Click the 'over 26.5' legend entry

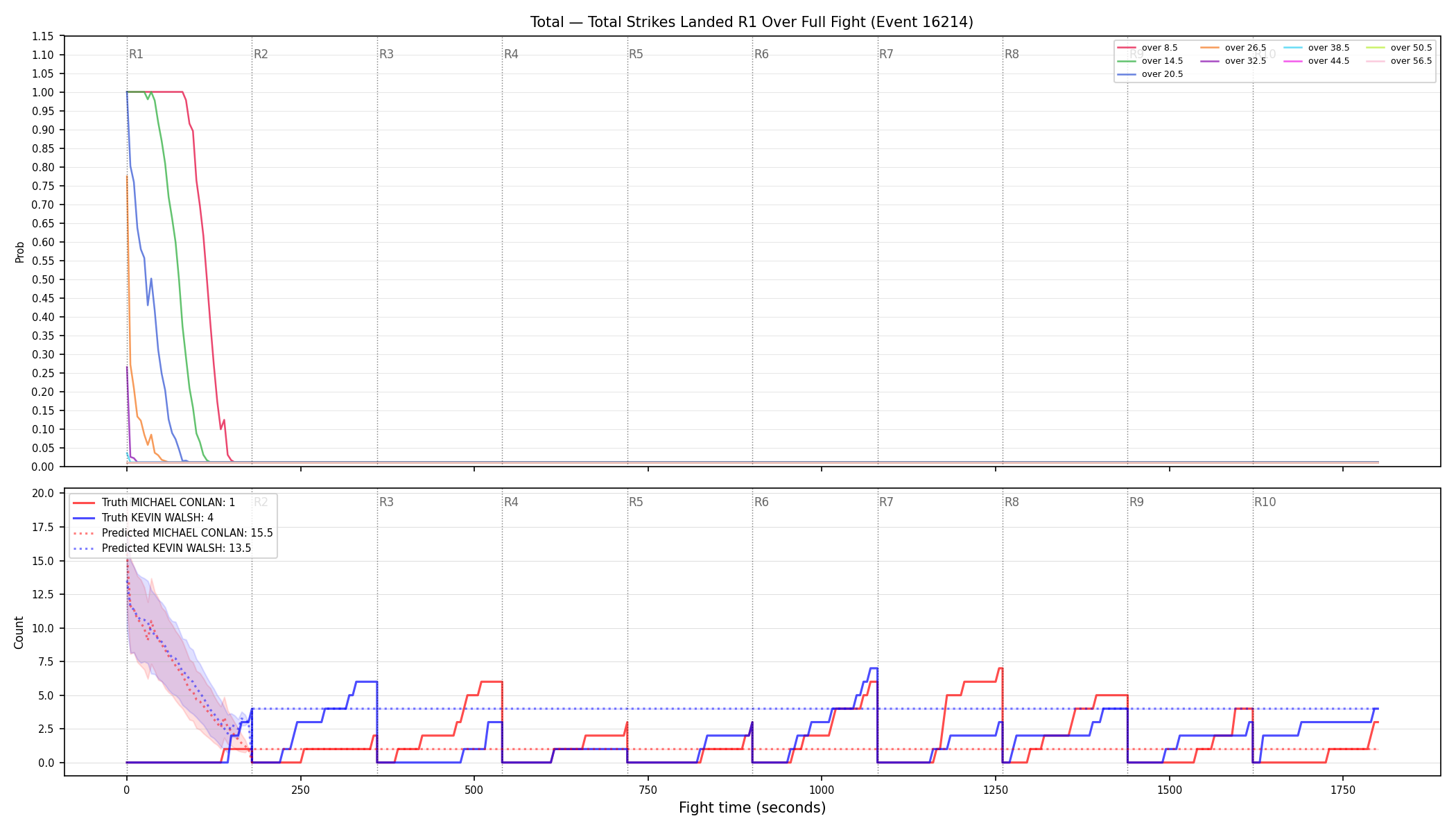1233,48
